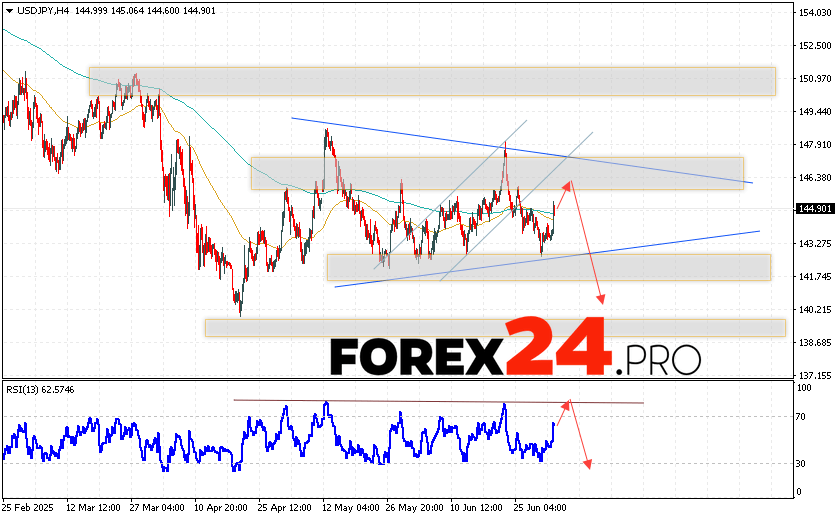Click the 152.500 price axis label
The image size is (839, 519).
coord(815,46)
